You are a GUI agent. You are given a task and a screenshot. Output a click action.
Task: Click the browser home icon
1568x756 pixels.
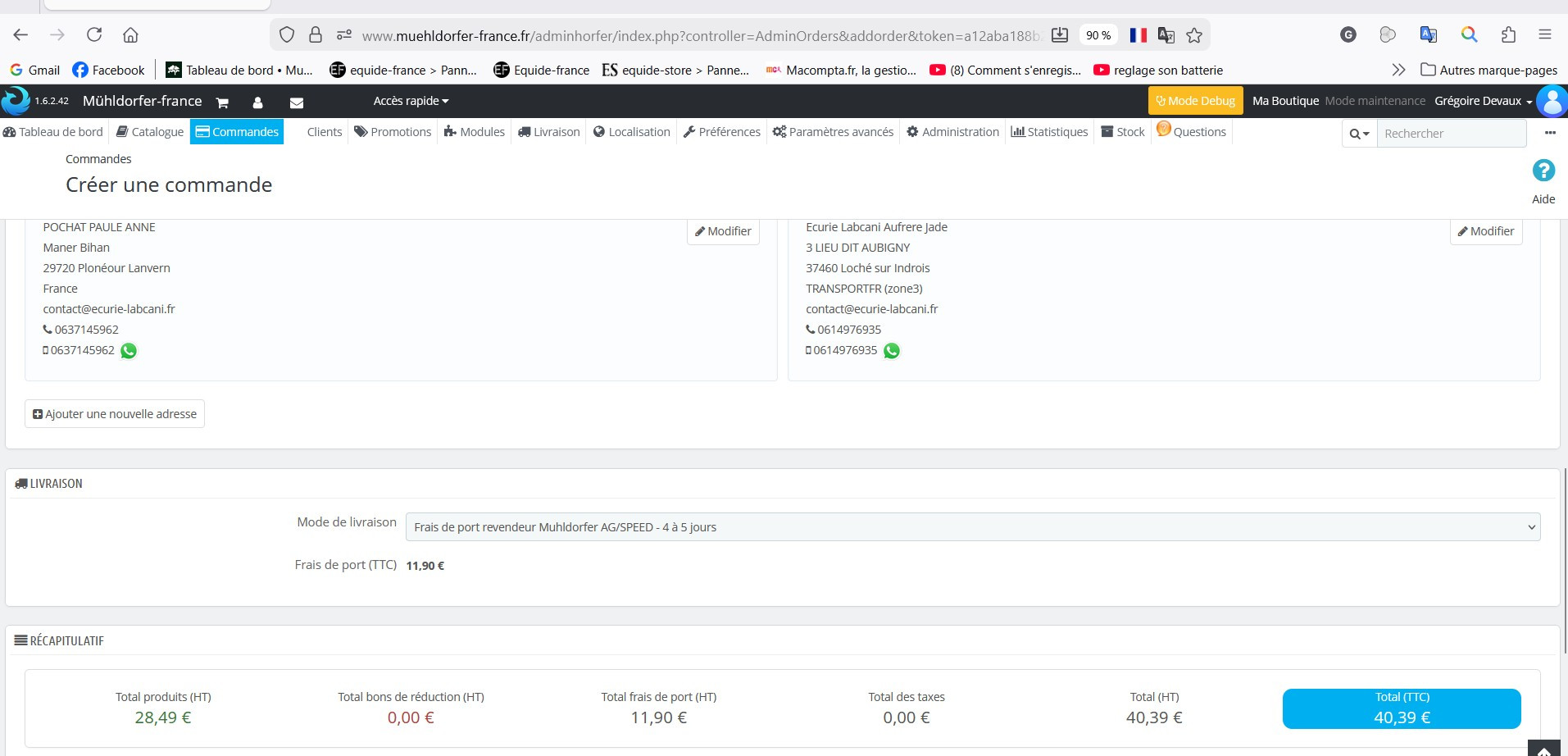tap(130, 34)
